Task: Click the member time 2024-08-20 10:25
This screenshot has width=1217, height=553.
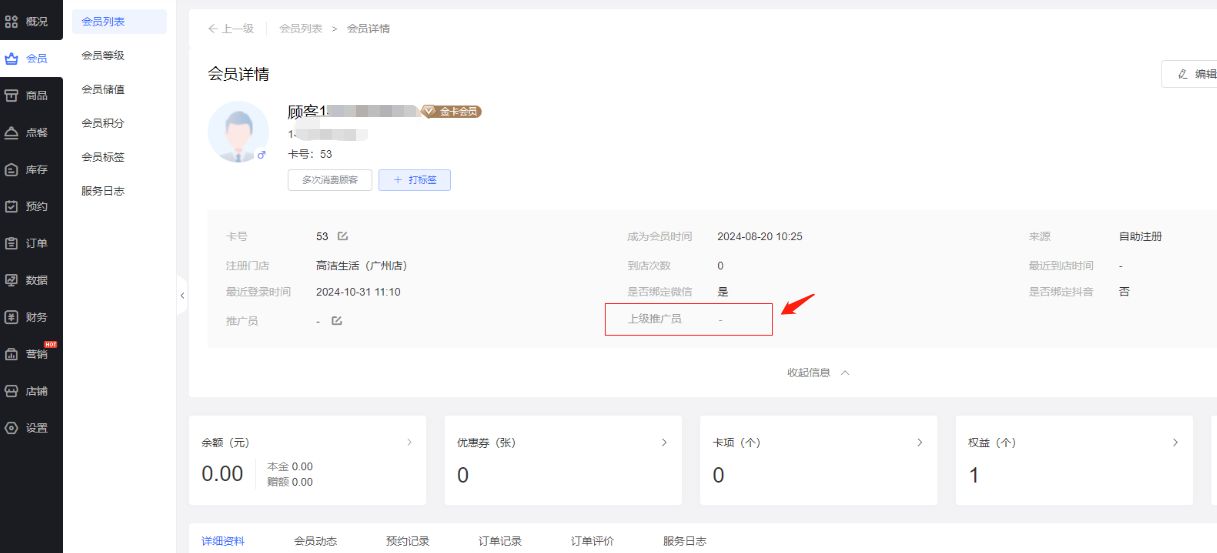Action: pos(760,237)
